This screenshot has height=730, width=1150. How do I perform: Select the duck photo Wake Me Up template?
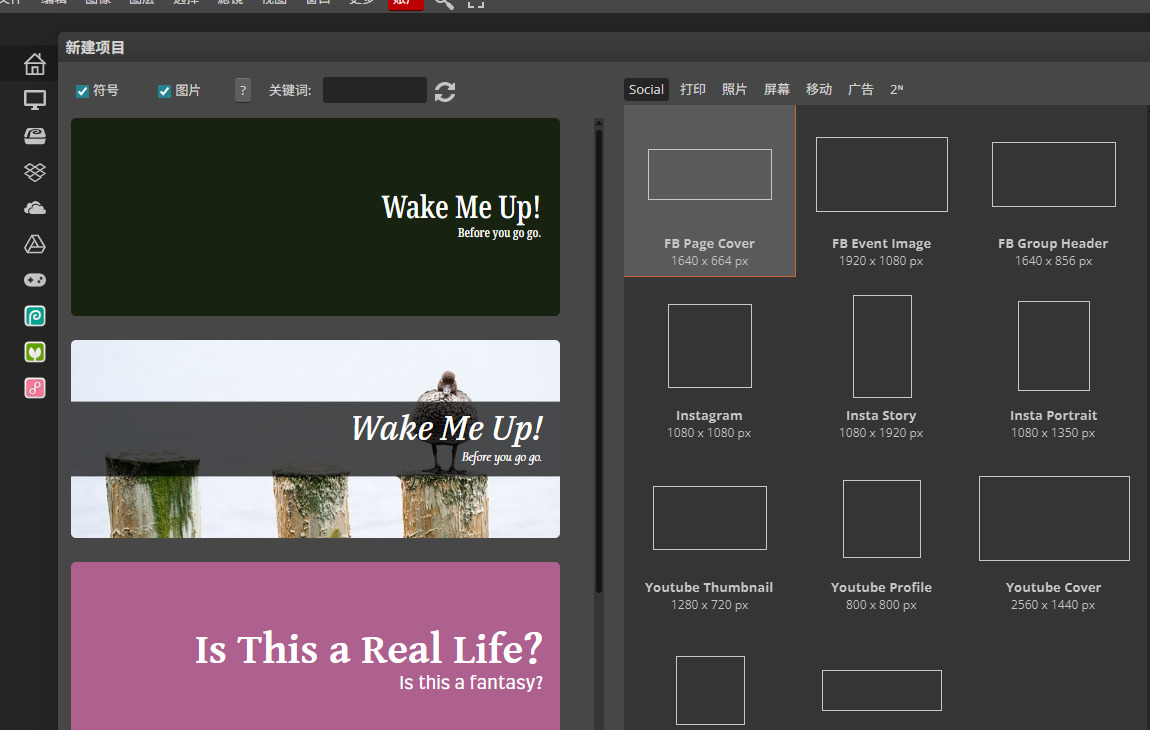click(315, 439)
